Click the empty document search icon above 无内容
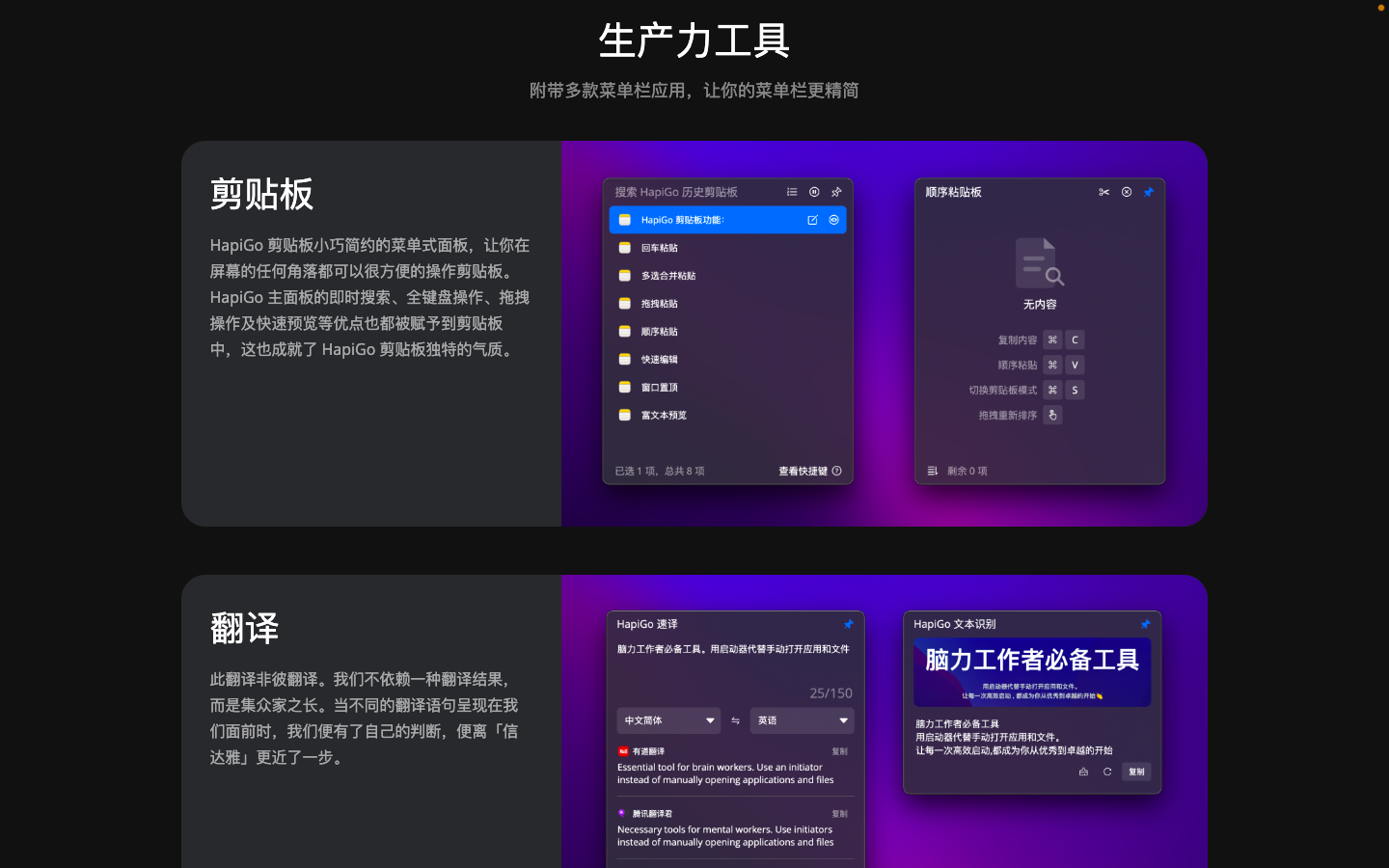Image resolution: width=1389 pixels, height=868 pixels. point(1040,263)
